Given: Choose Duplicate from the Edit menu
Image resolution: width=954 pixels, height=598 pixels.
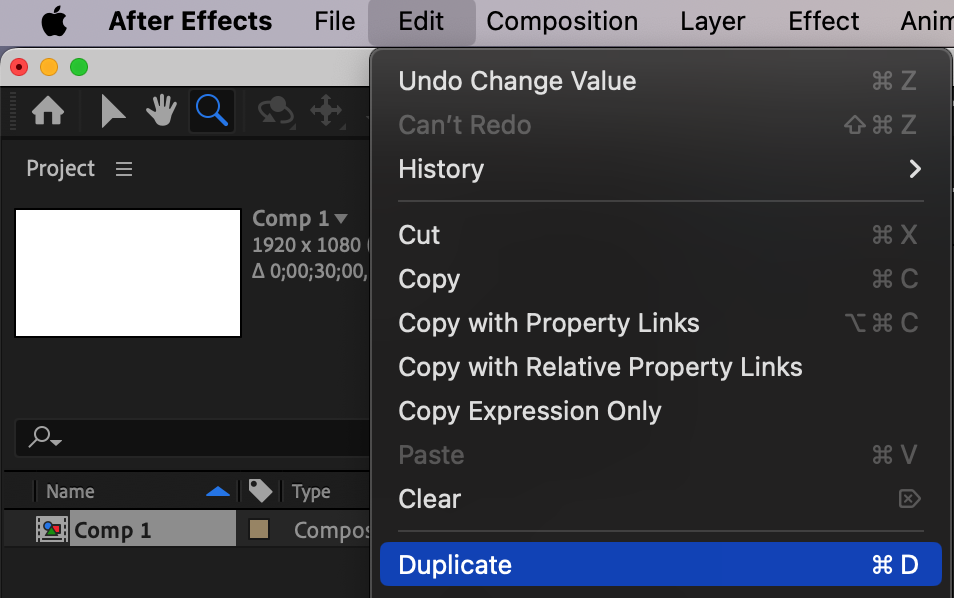Looking at the screenshot, I should tap(660, 565).
